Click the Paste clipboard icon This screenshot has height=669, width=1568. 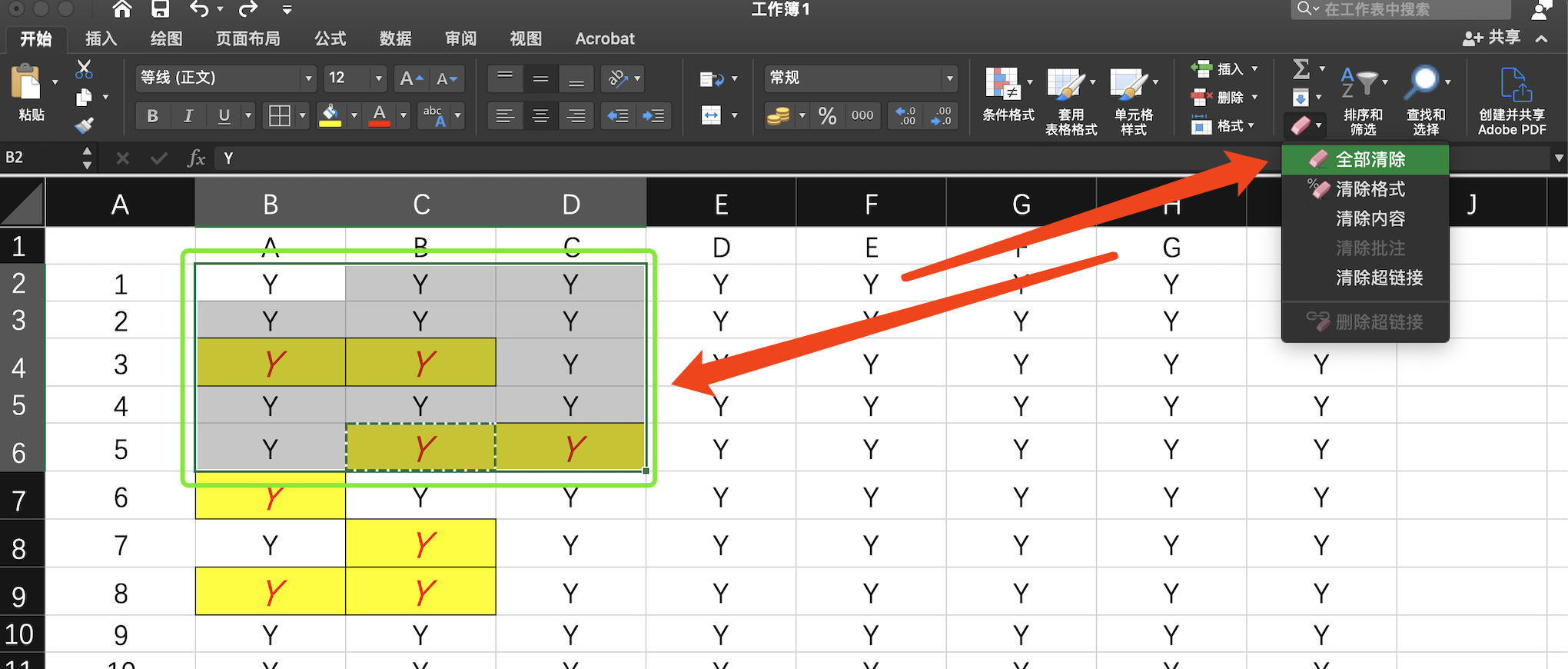27,83
